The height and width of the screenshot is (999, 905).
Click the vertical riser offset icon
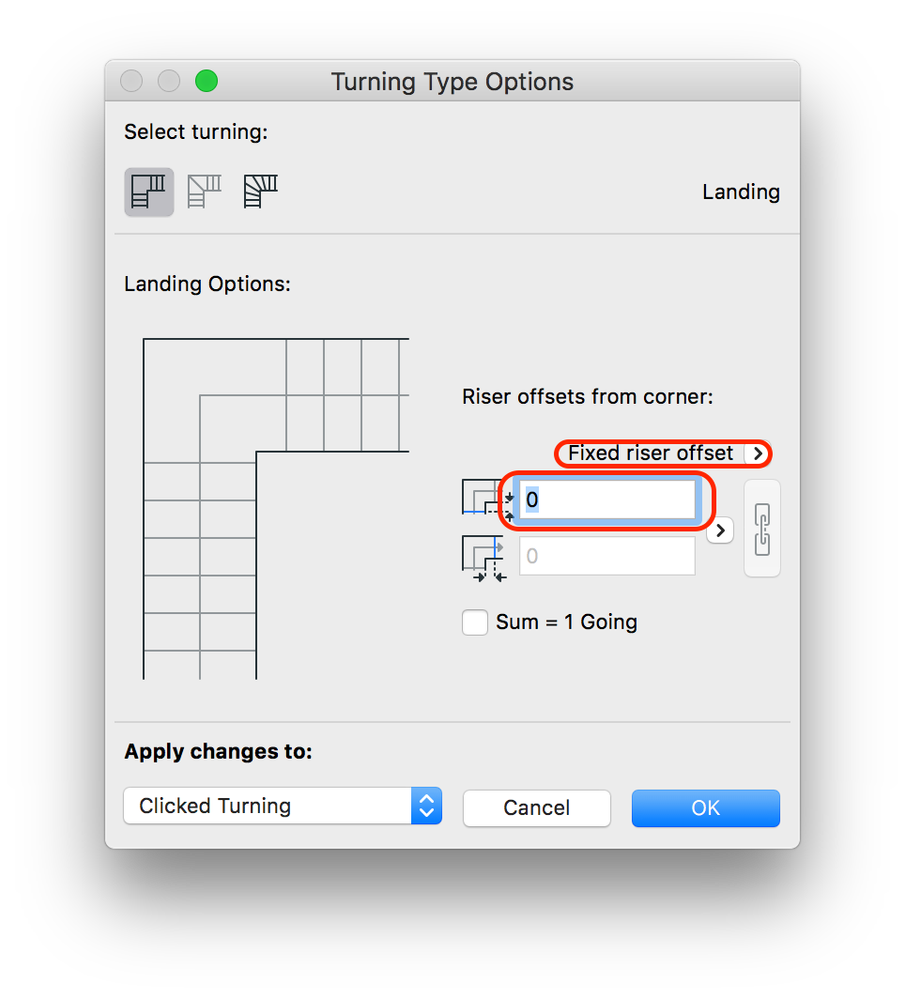click(486, 500)
